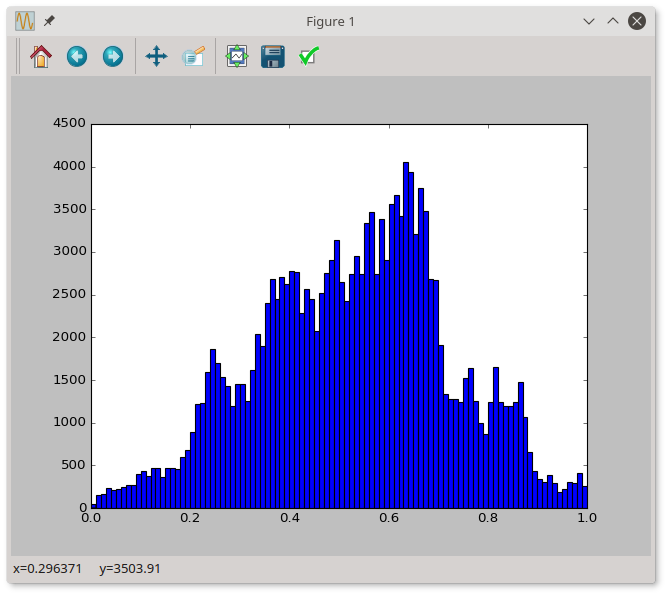Open window menu via title bar app icon

(25, 21)
